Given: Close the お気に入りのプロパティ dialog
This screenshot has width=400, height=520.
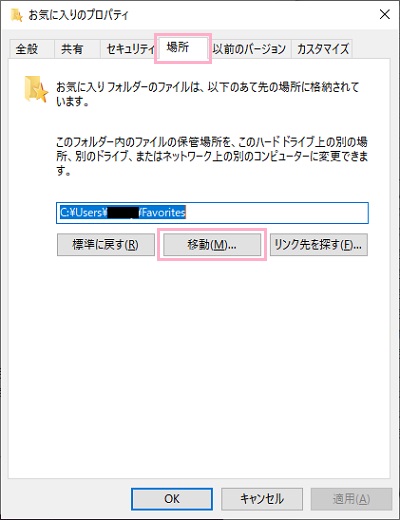Looking at the screenshot, I should pos(385,14).
